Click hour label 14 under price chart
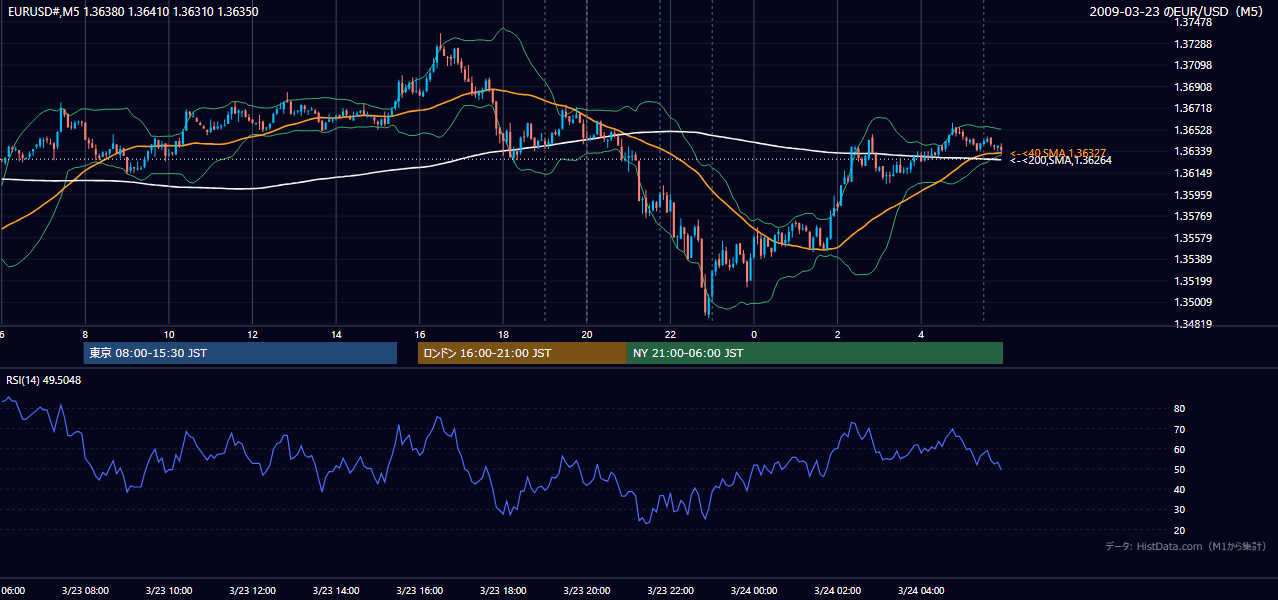Image resolution: width=1278 pixels, height=600 pixels. click(x=336, y=335)
